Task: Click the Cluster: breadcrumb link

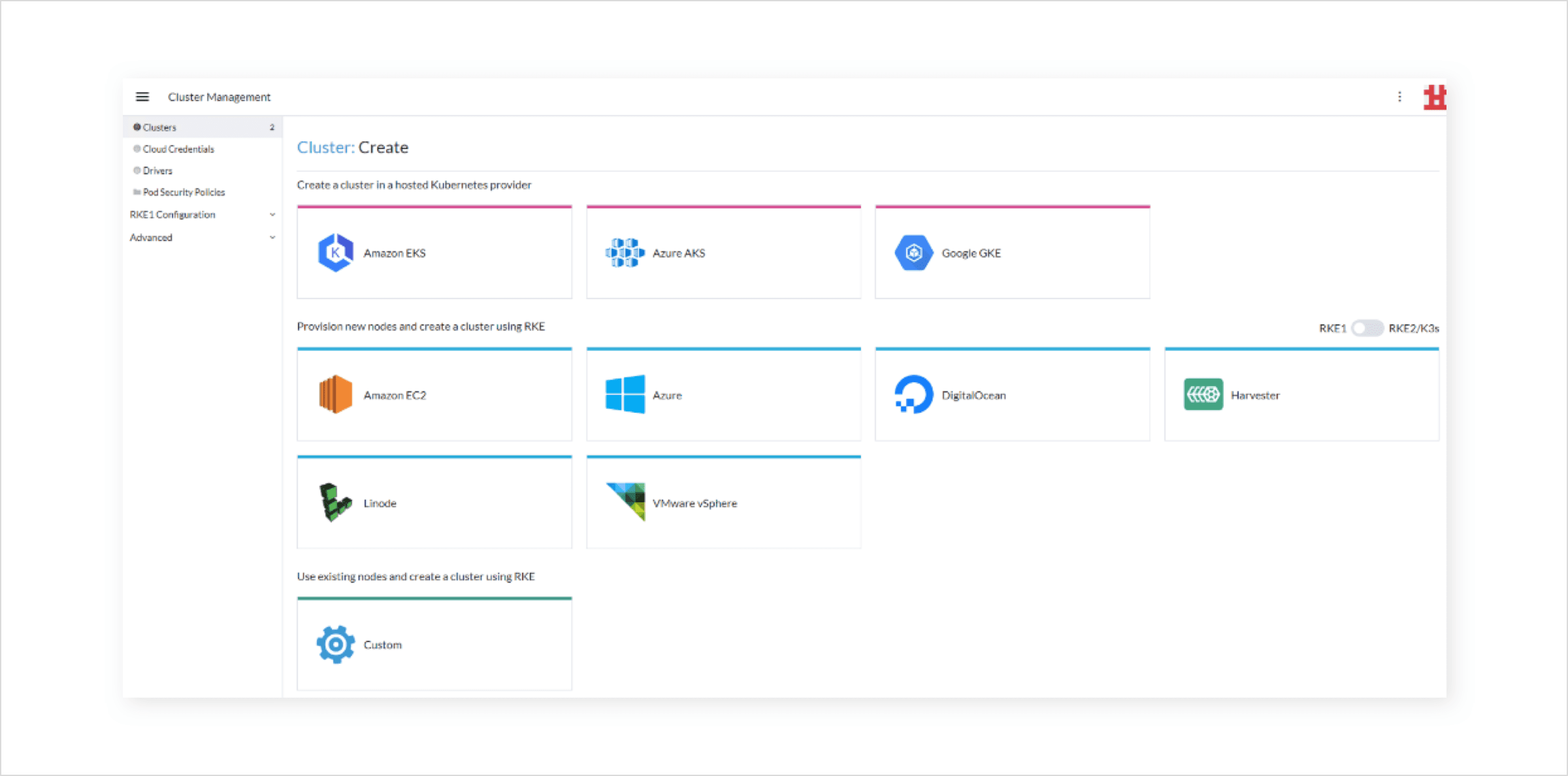Action: pyautogui.click(x=325, y=148)
